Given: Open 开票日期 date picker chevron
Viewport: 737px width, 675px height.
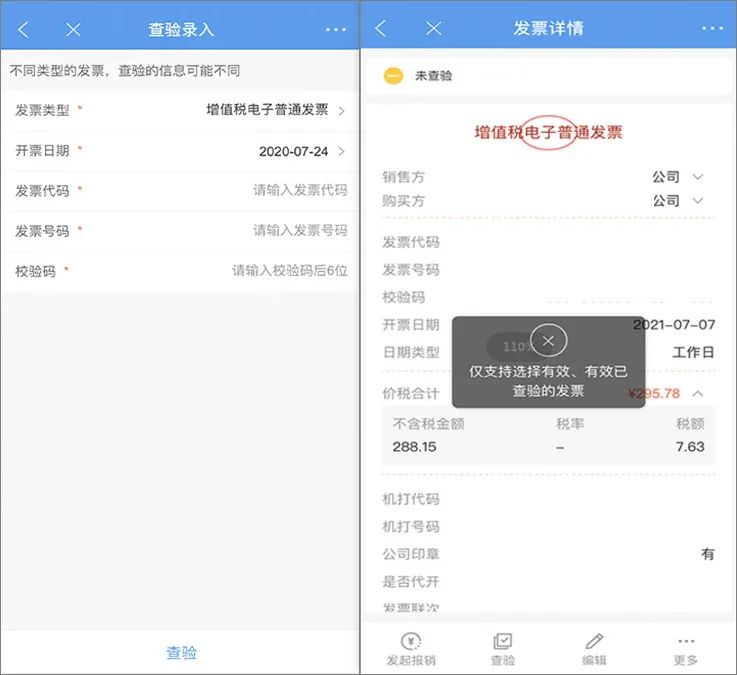Looking at the screenshot, I should pos(342,151).
